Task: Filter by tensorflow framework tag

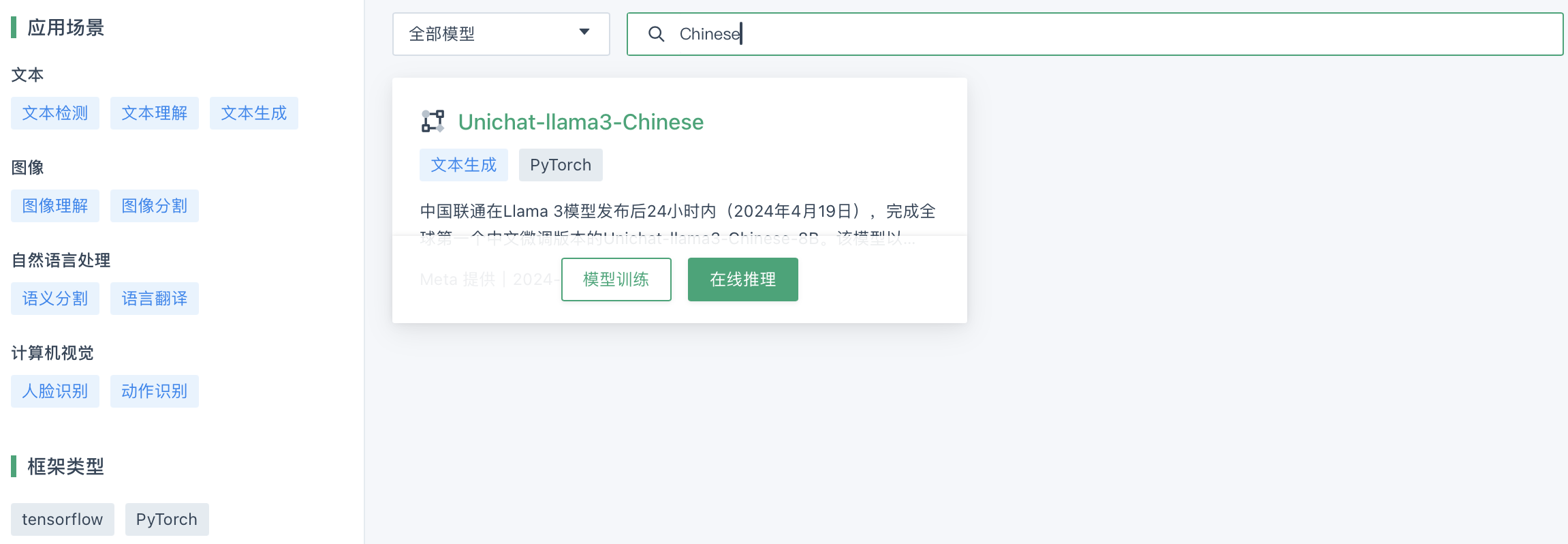Action: pyautogui.click(x=63, y=519)
